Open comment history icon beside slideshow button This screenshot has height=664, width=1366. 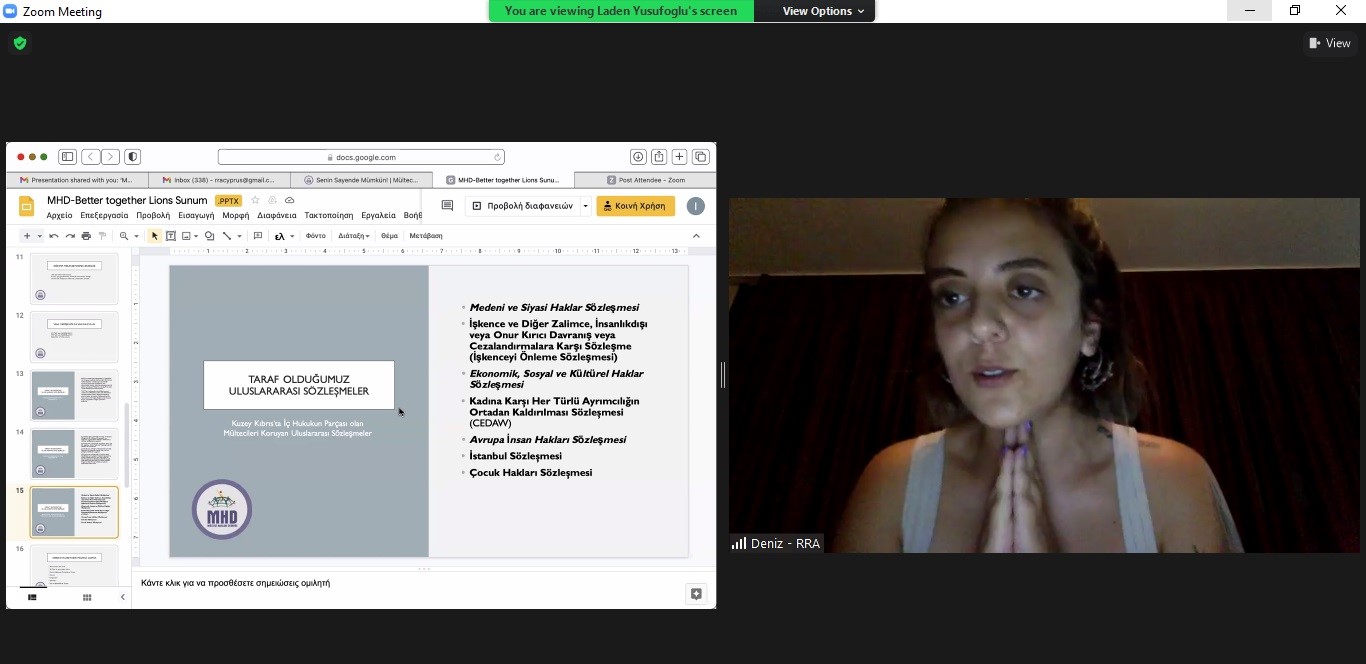[x=447, y=206]
